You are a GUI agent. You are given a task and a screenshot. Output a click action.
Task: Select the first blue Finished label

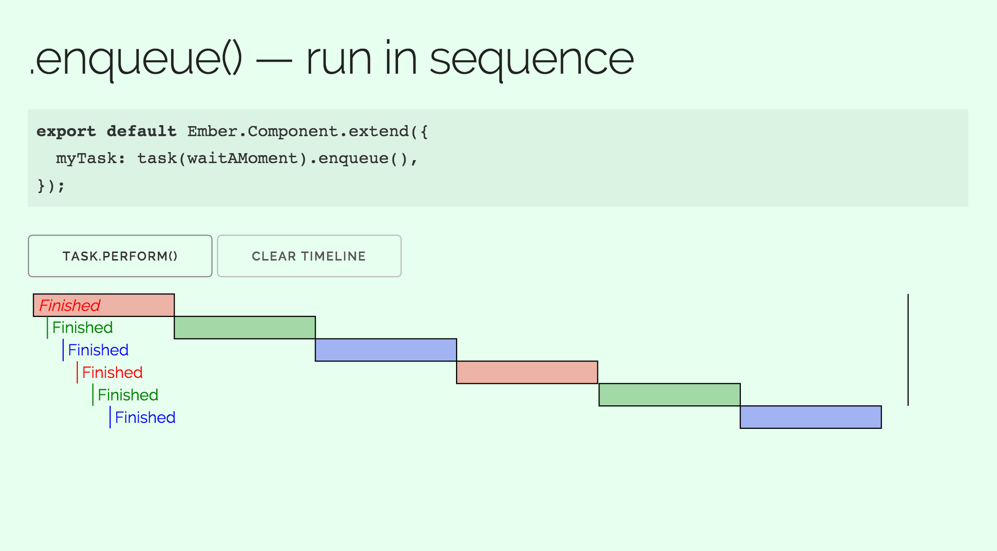[98, 350]
